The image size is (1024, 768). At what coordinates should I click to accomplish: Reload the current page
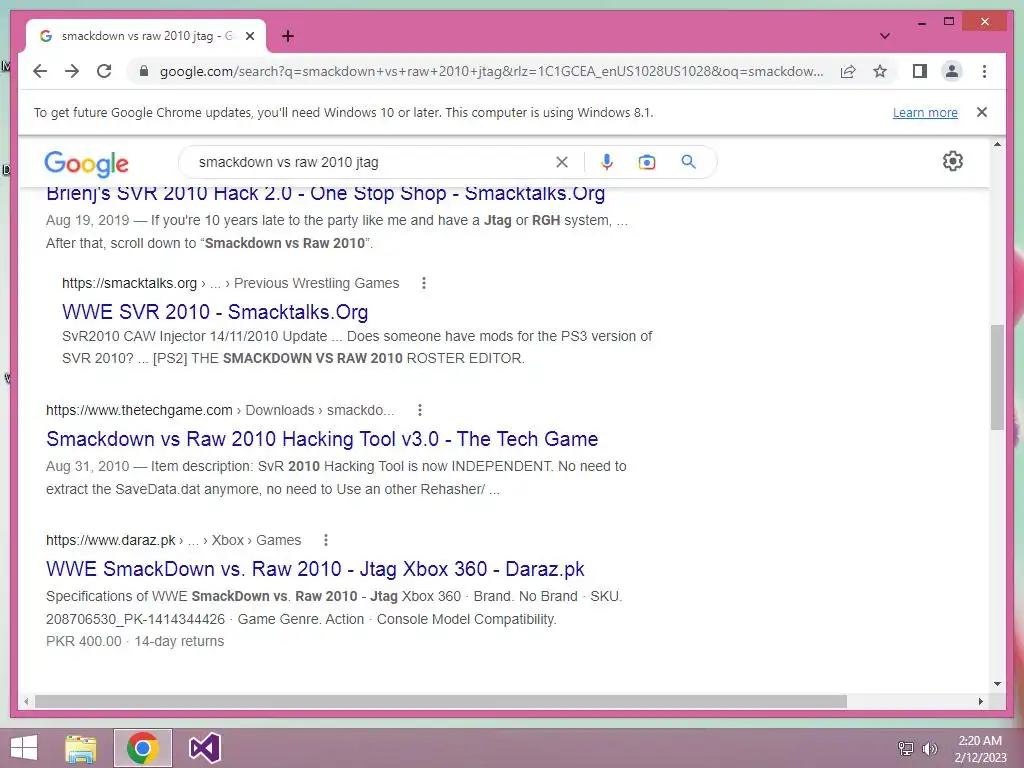[104, 71]
